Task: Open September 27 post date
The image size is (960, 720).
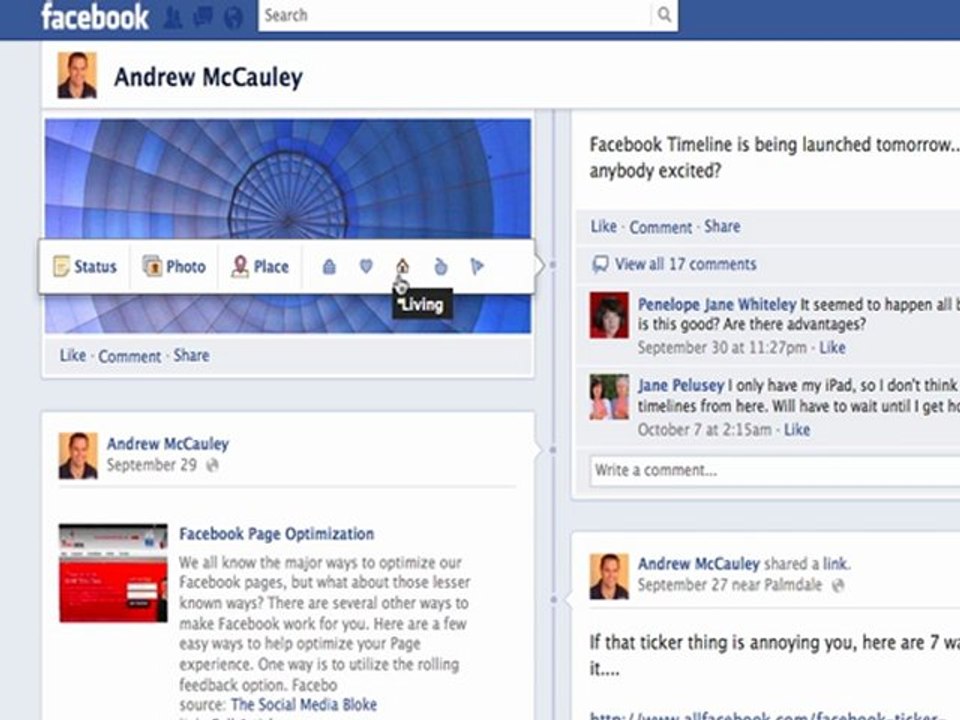Action: pos(681,585)
